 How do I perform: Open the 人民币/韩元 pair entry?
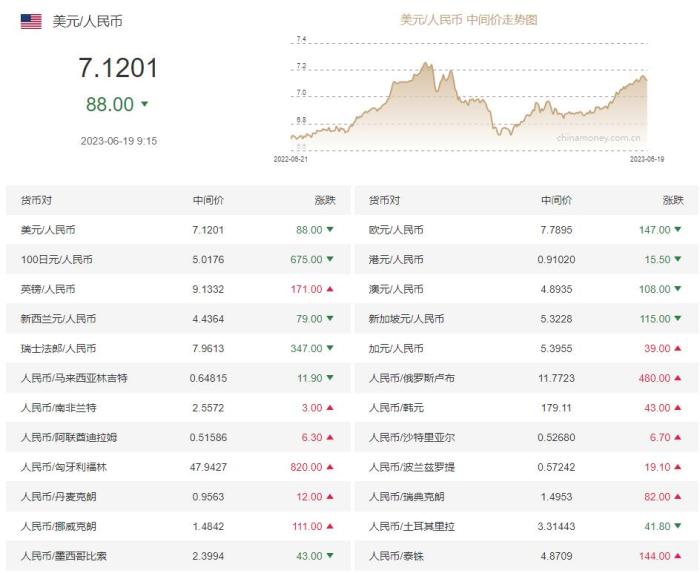pos(396,407)
